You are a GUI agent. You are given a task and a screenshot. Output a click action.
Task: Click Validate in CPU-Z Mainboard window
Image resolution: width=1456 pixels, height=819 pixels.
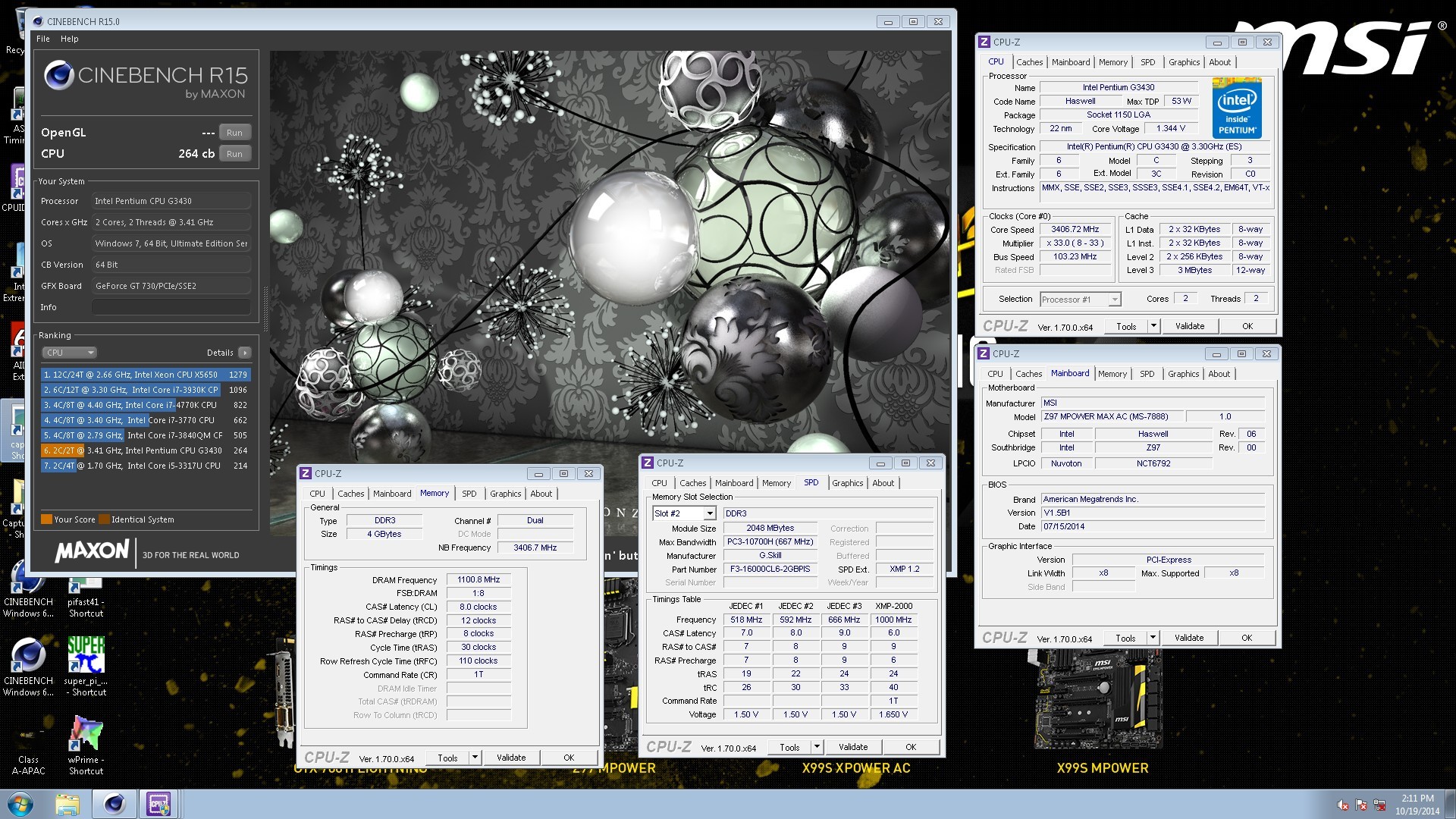coord(1189,638)
